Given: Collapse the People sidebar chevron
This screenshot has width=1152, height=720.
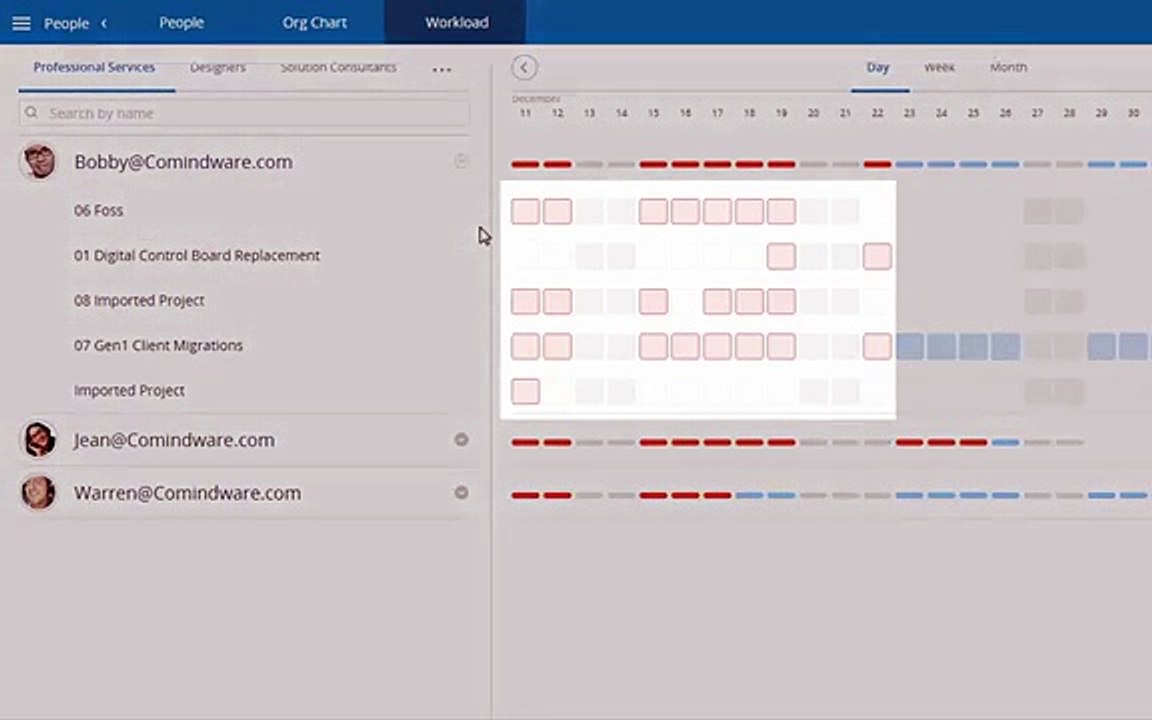Looking at the screenshot, I should click(x=104, y=24).
